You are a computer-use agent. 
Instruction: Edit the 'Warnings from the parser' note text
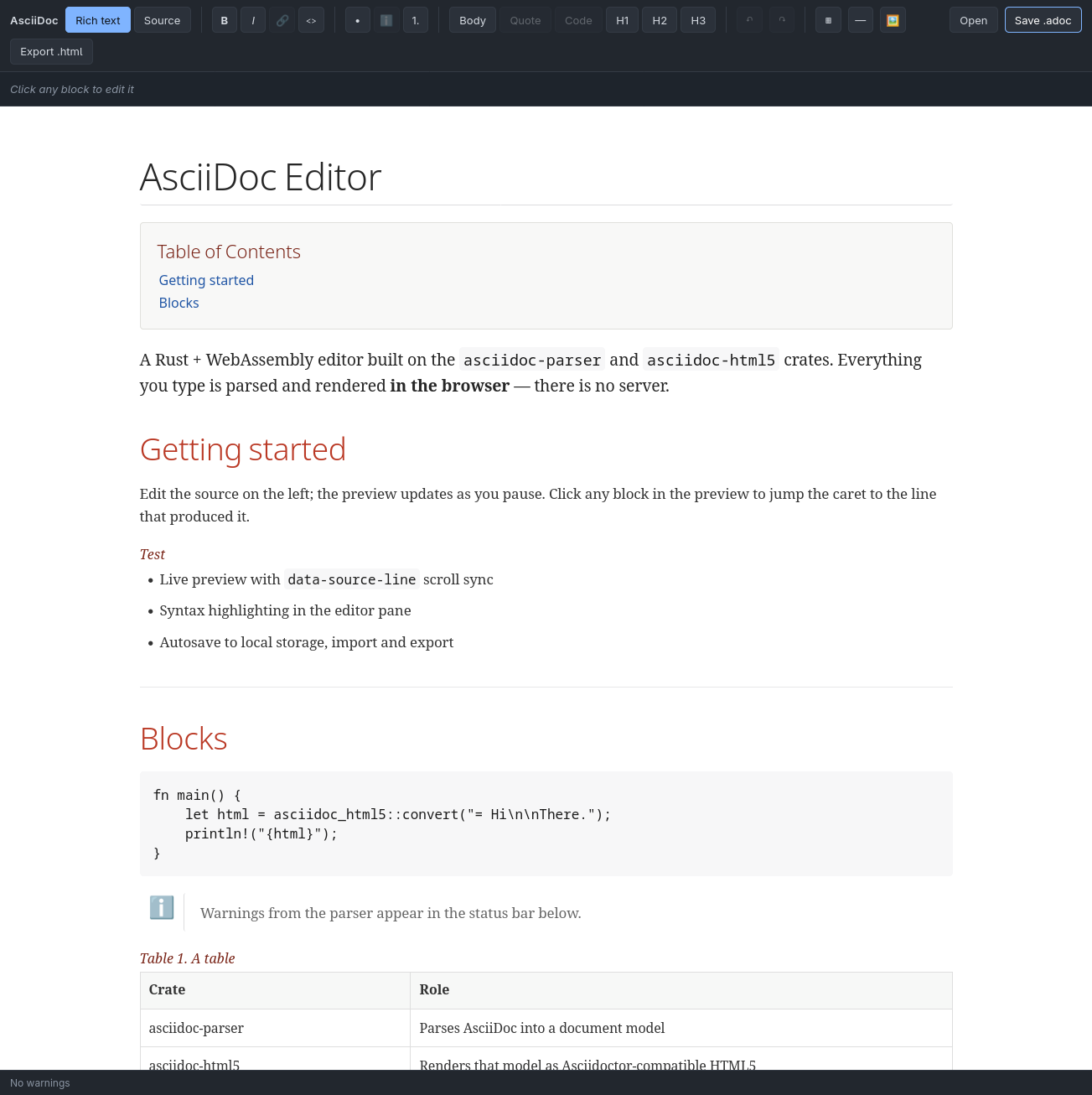coord(391,913)
